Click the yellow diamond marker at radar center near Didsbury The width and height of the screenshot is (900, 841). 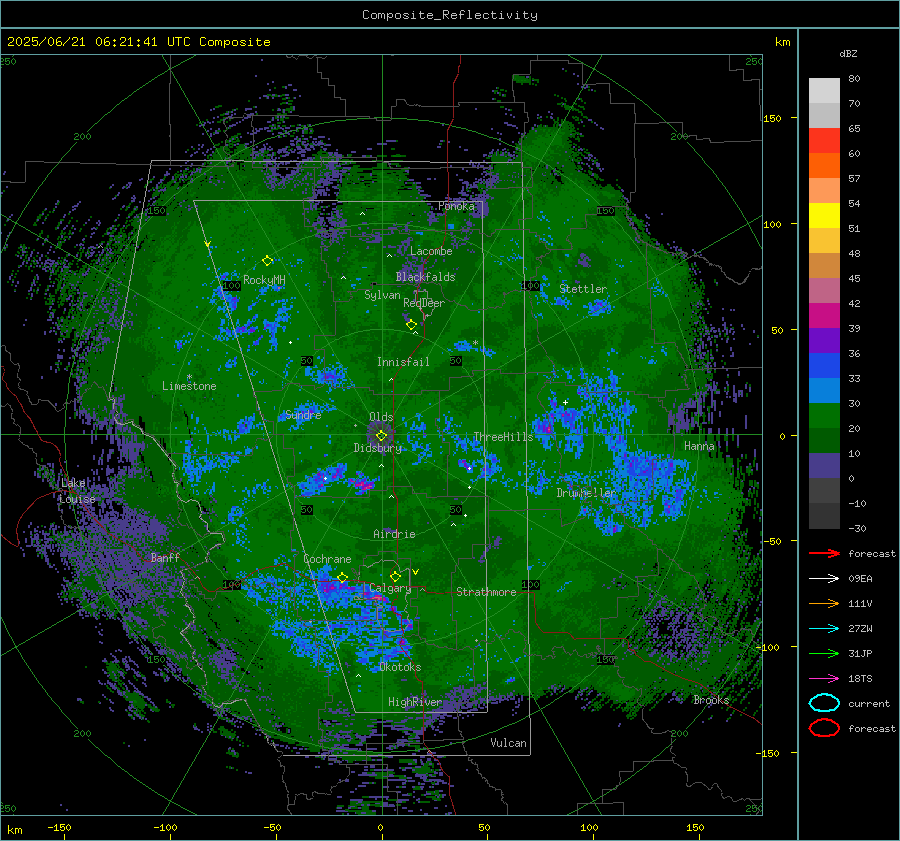[x=381, y=436]
